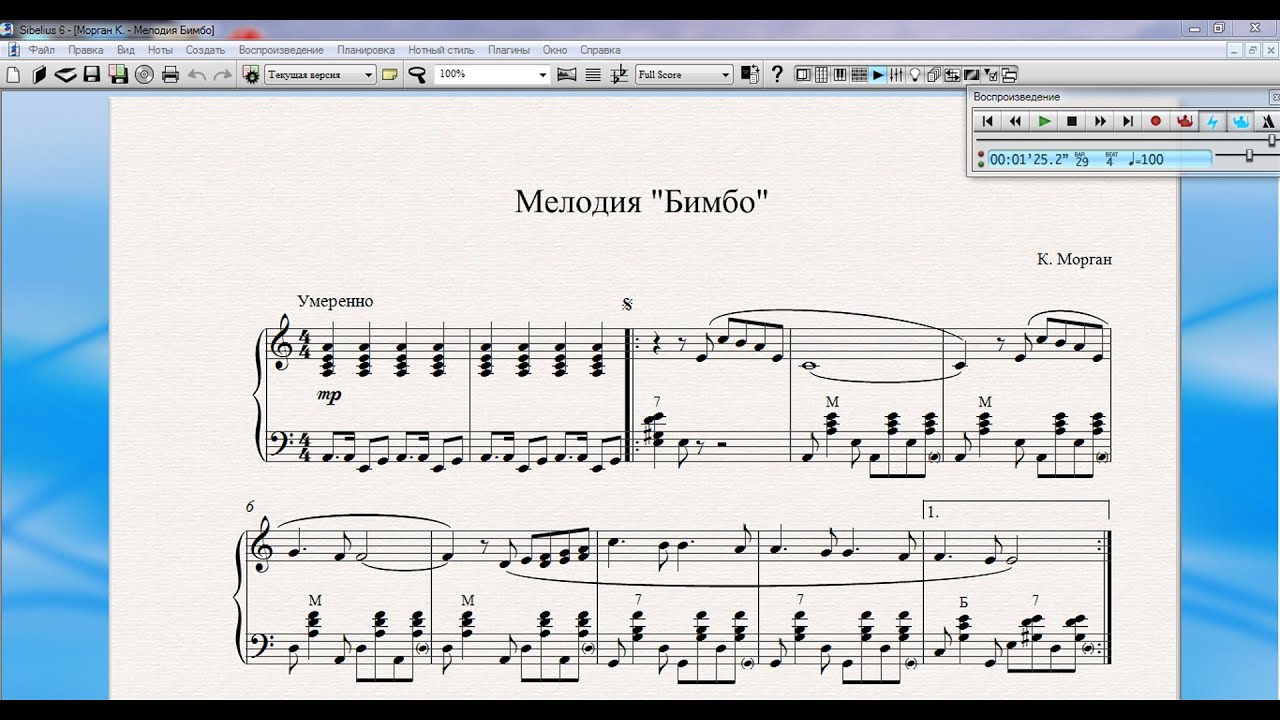Viewport: 1280px width, 720px height.
Task: Open the Нотный стиль menu
Action: pyautogui.click(x=441, y=49)
